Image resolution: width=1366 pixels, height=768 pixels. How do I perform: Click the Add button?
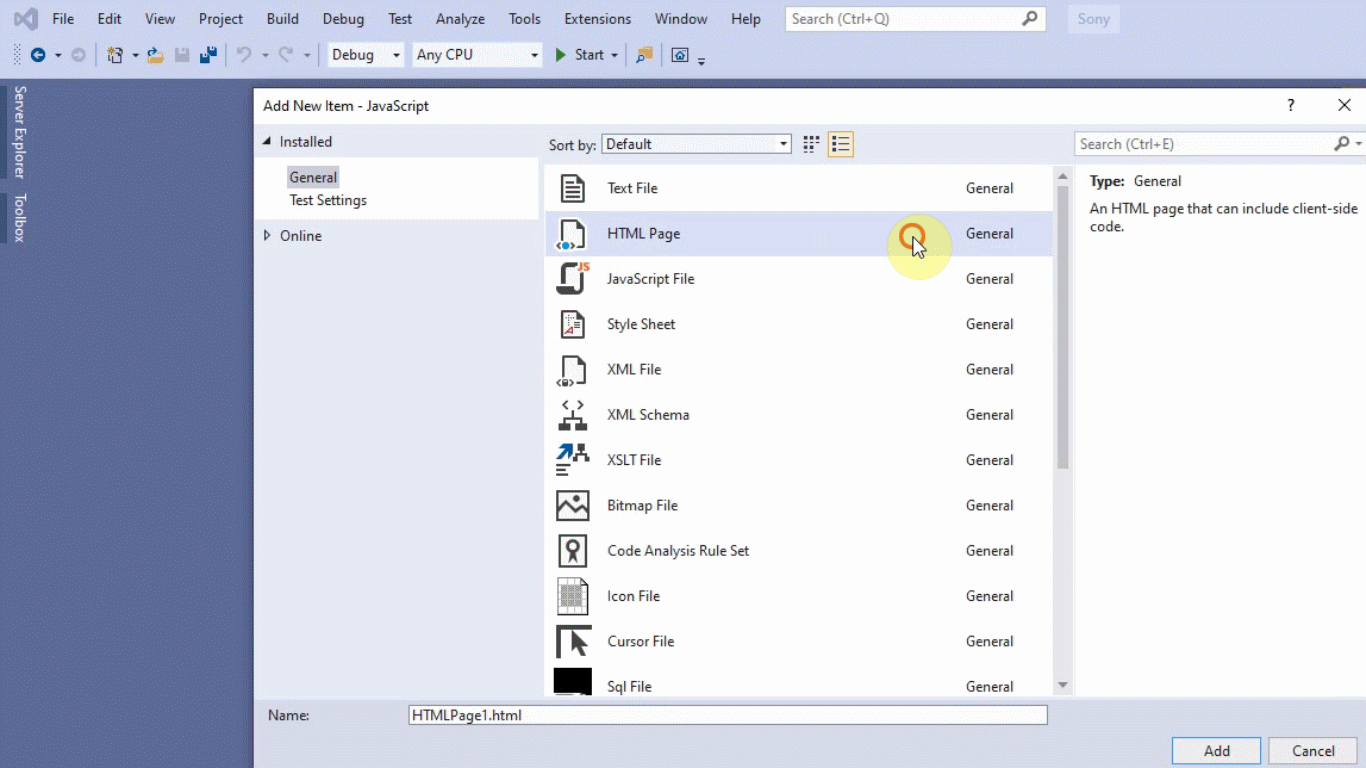click(1216, 750)
